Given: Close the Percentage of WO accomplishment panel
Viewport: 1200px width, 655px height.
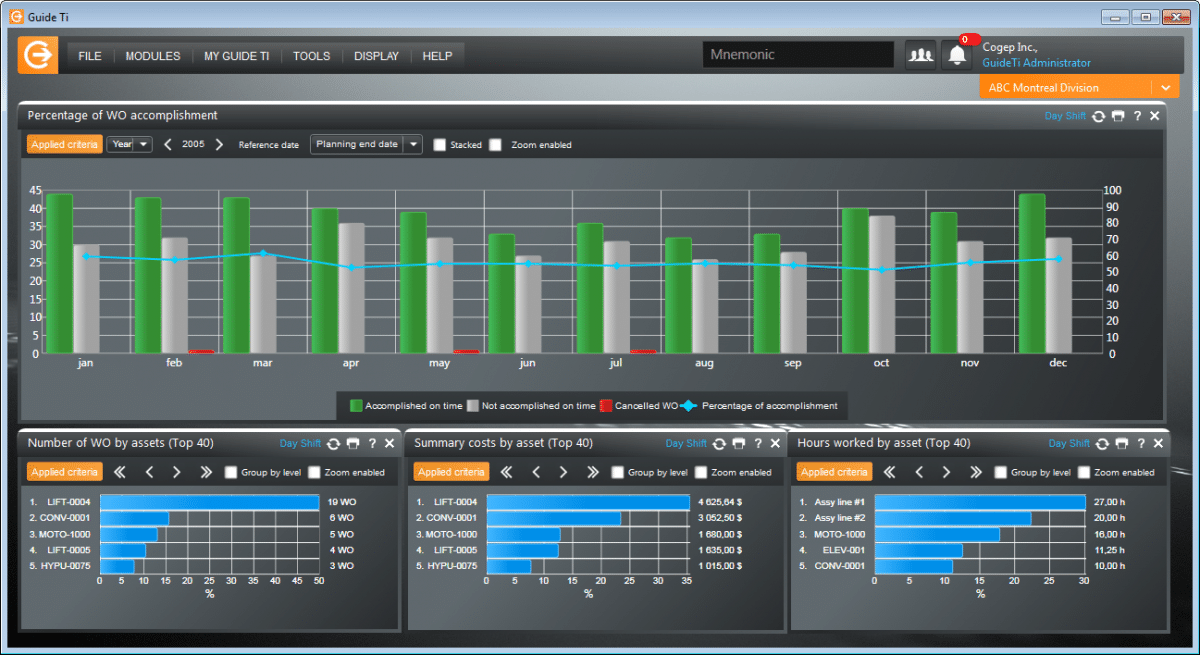Looking at the screenshot, I should pyautogui.click(x=1155, y=116).
